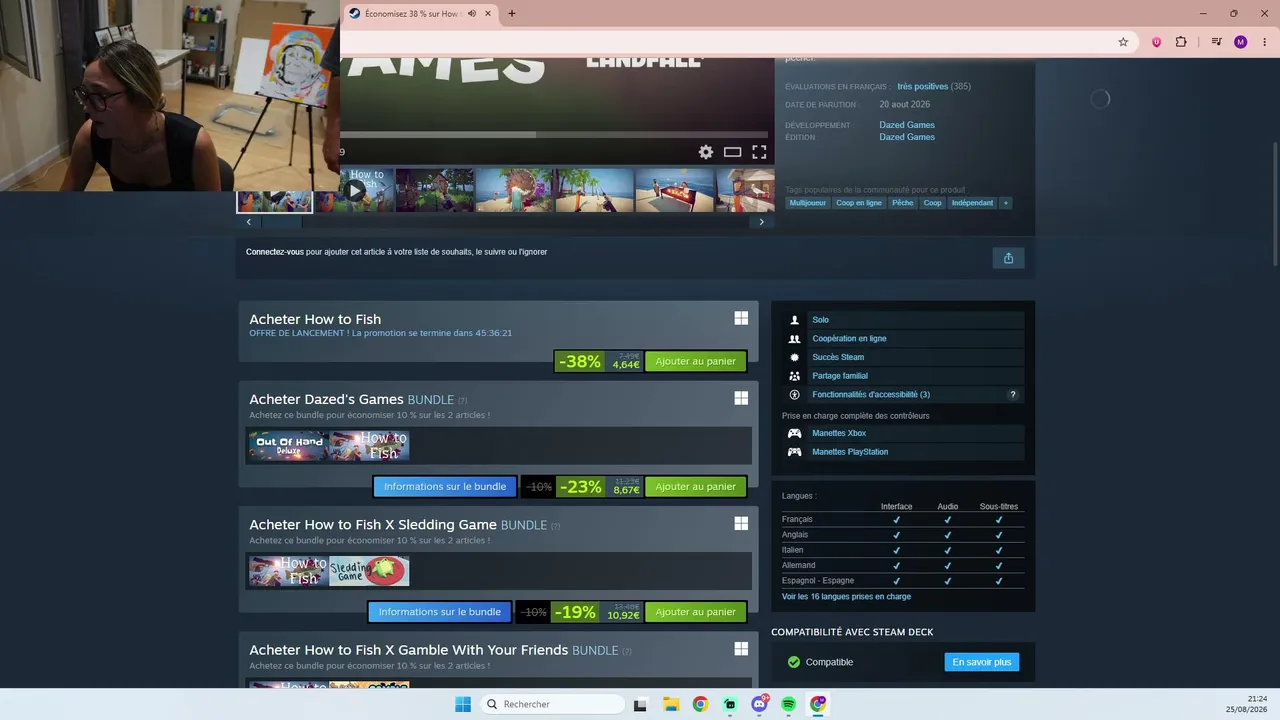Enter fullscreen on the trailer video
Screen dimensions: 1280x720
coord(759,152)
